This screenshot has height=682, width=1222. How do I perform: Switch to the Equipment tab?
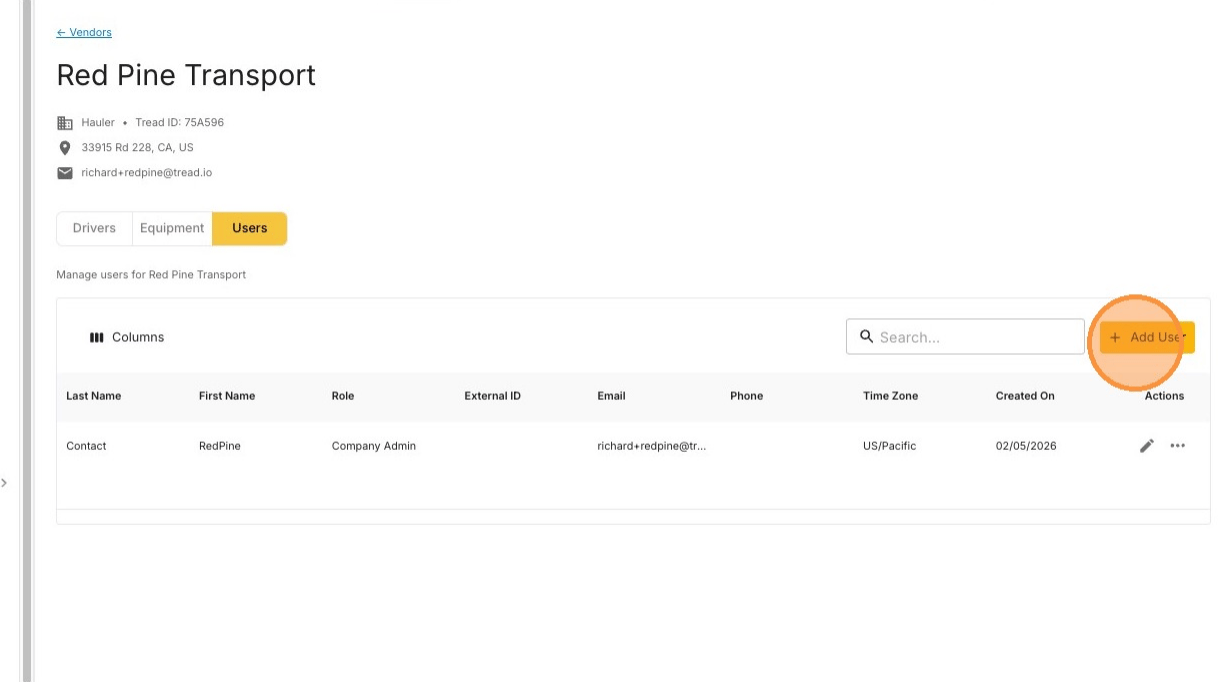point(172,228)
